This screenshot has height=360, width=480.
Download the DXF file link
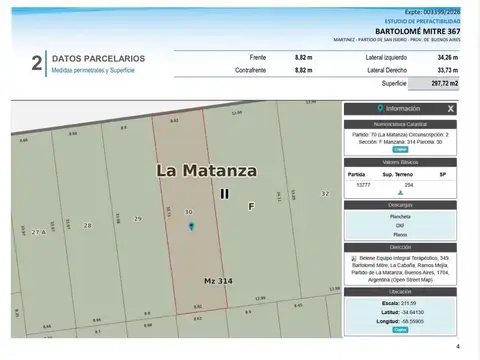(400, 226)
